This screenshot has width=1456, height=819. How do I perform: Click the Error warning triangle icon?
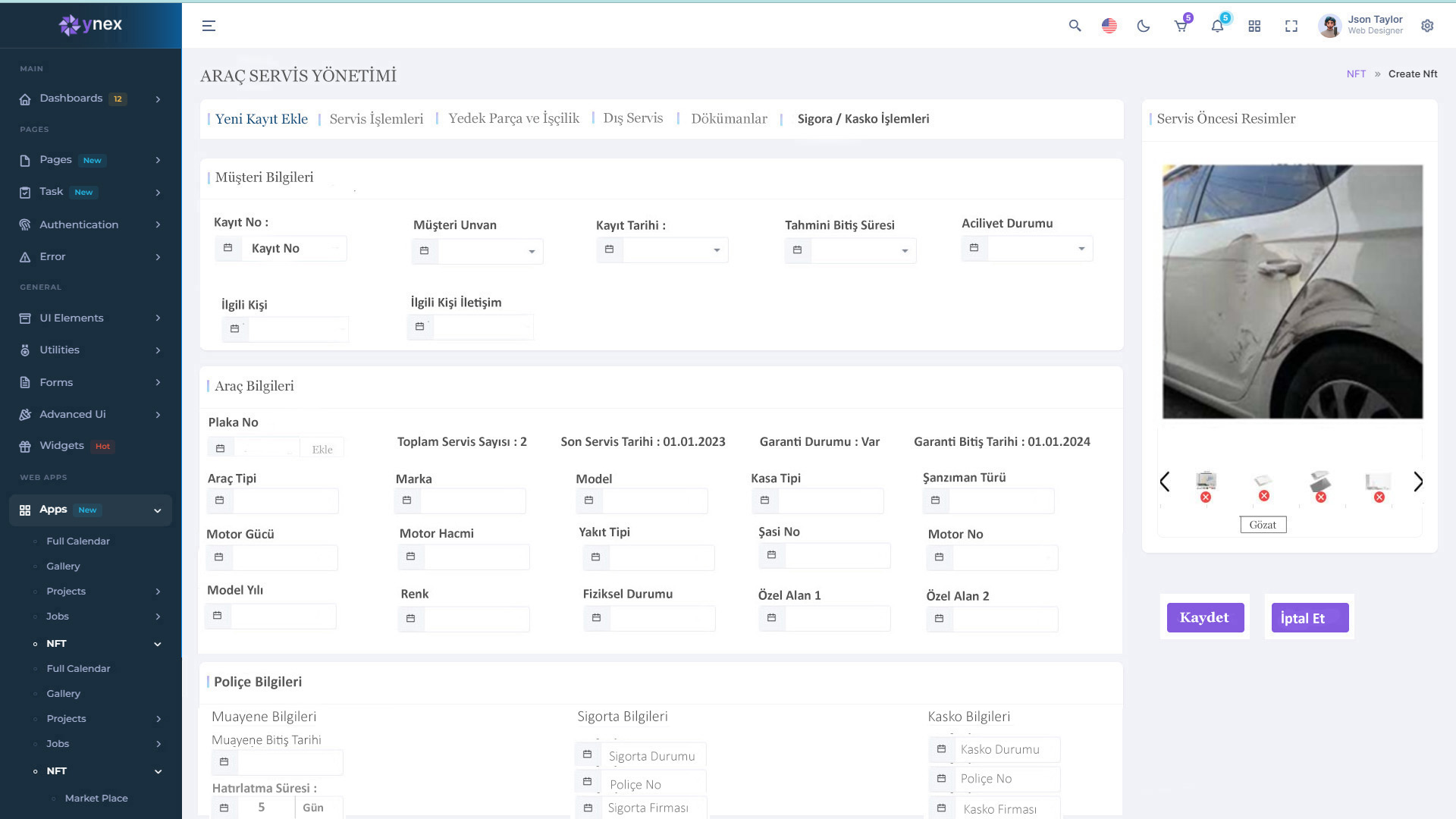tap(25, 257)
